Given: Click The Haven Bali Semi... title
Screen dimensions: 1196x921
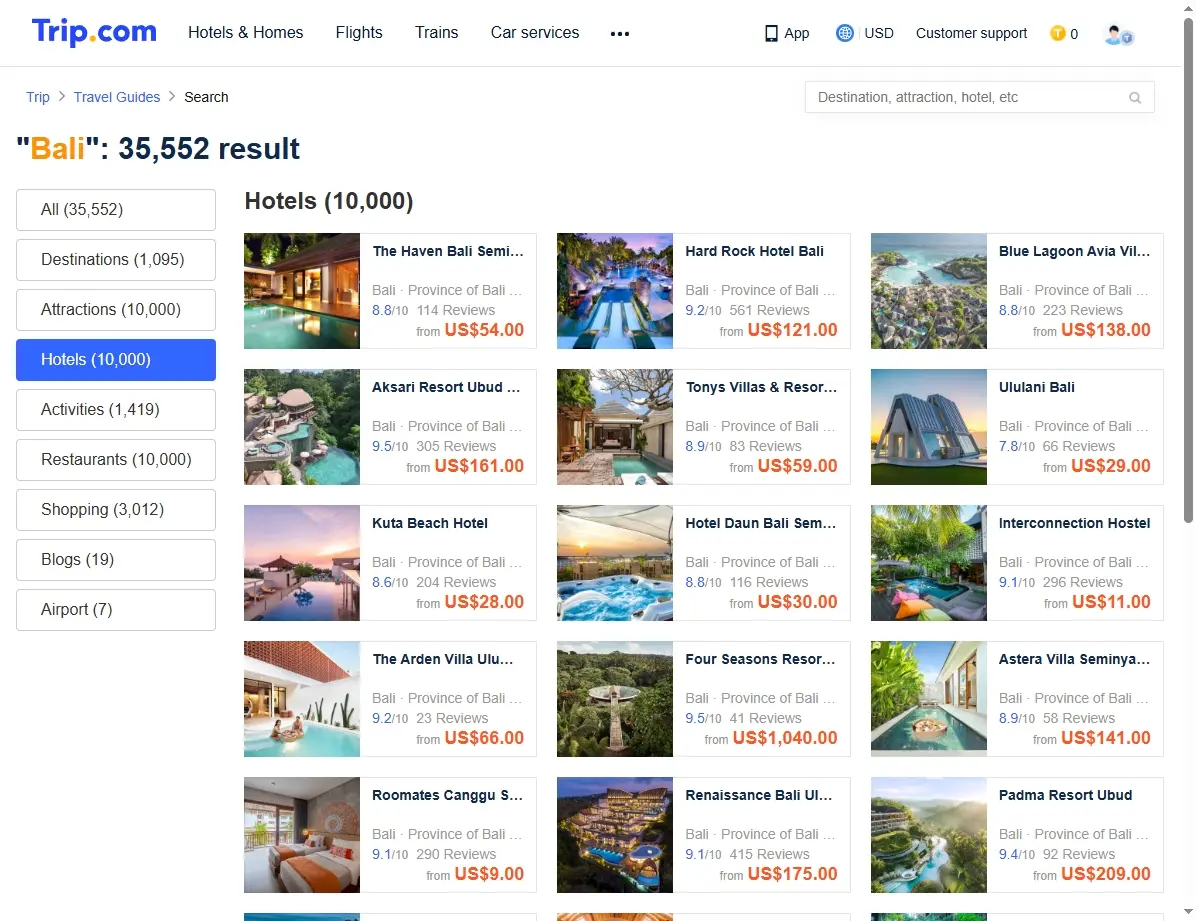Looking at the screenshot, I should click(x=448, y=251).
